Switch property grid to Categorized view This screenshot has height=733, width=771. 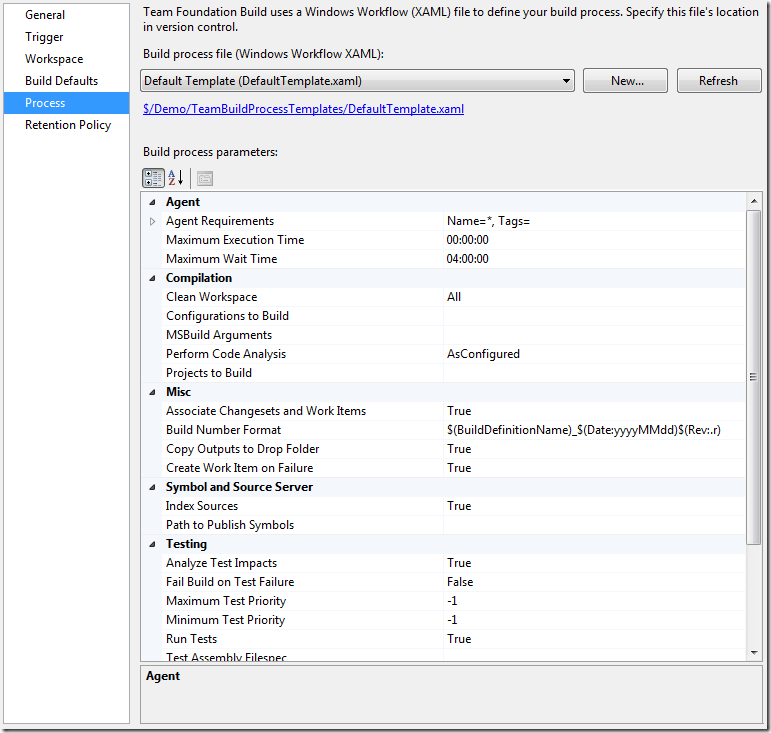pos(153,178)
